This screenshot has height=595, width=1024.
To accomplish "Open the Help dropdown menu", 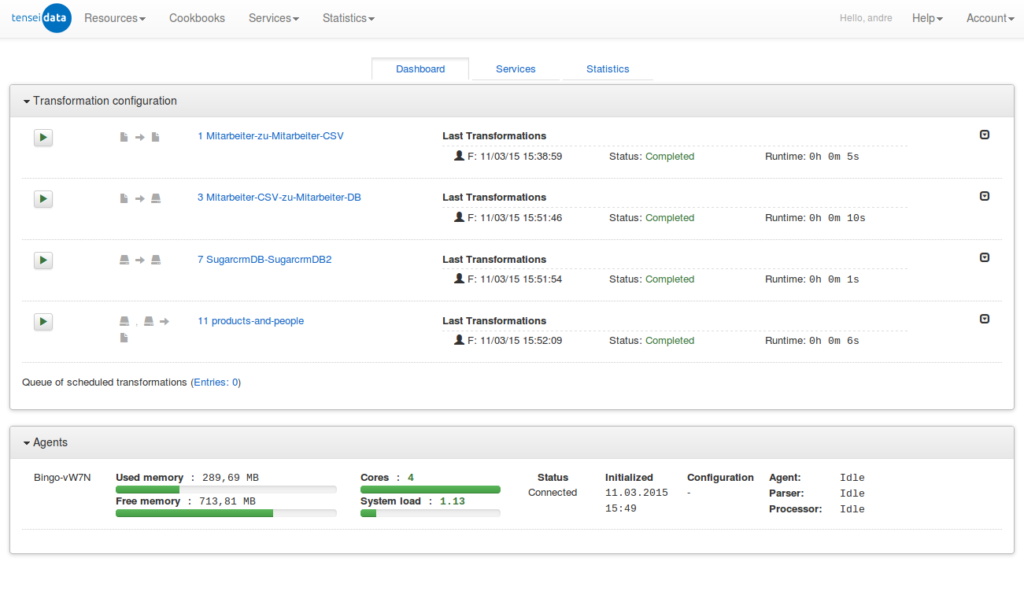I will pos(927,18).
